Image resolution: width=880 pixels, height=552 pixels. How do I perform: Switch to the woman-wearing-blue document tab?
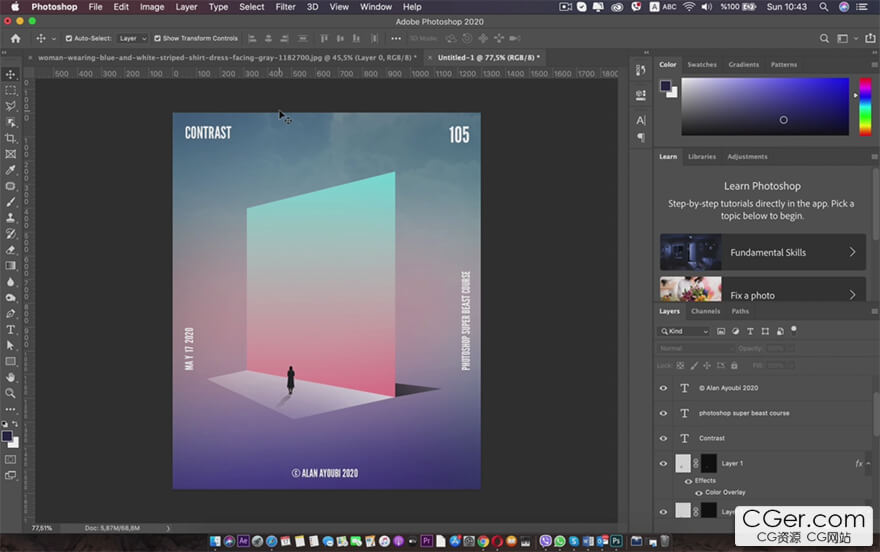tap(227, 57)
